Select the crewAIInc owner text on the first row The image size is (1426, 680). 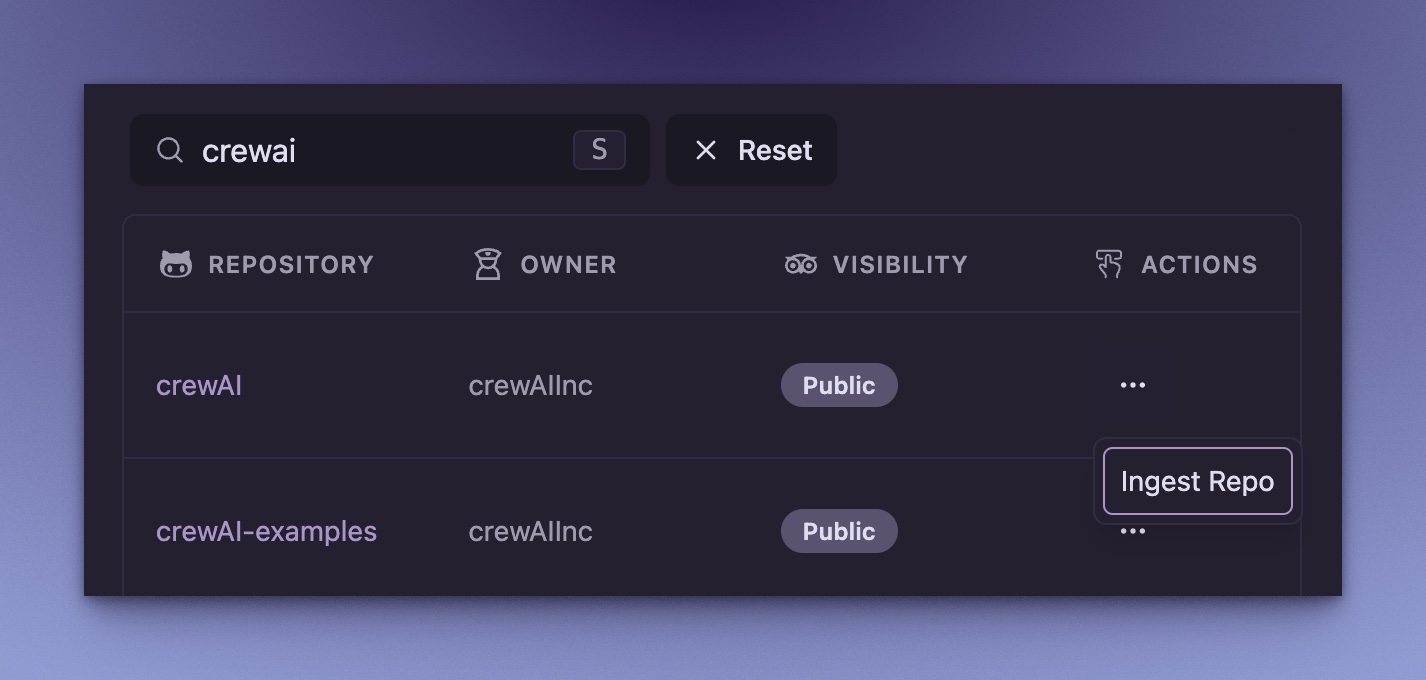point(530,384)
